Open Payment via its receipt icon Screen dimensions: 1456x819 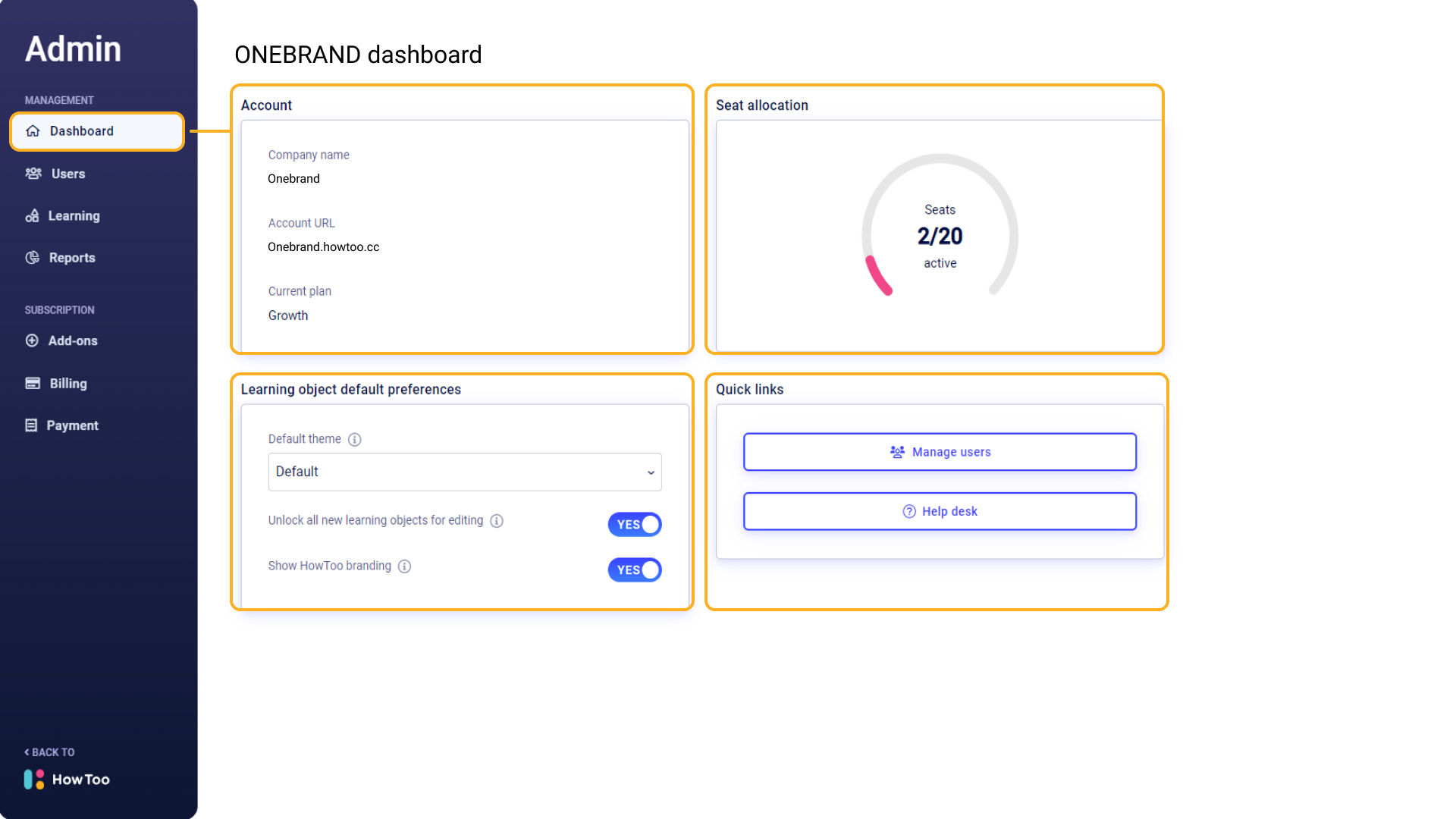coord(32,425)
